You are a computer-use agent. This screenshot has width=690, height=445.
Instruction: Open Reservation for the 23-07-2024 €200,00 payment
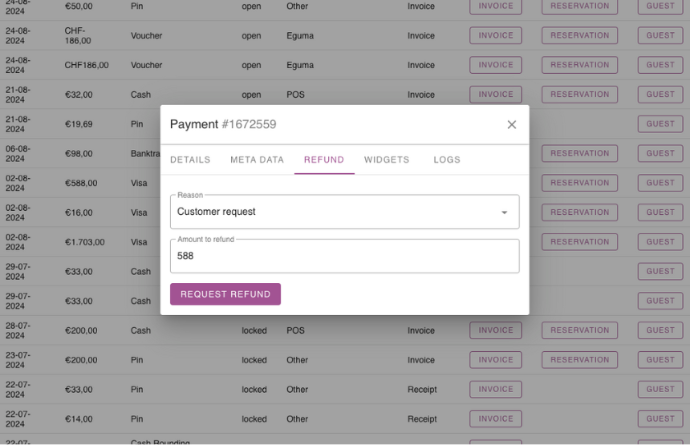click(x=579, y=360)
